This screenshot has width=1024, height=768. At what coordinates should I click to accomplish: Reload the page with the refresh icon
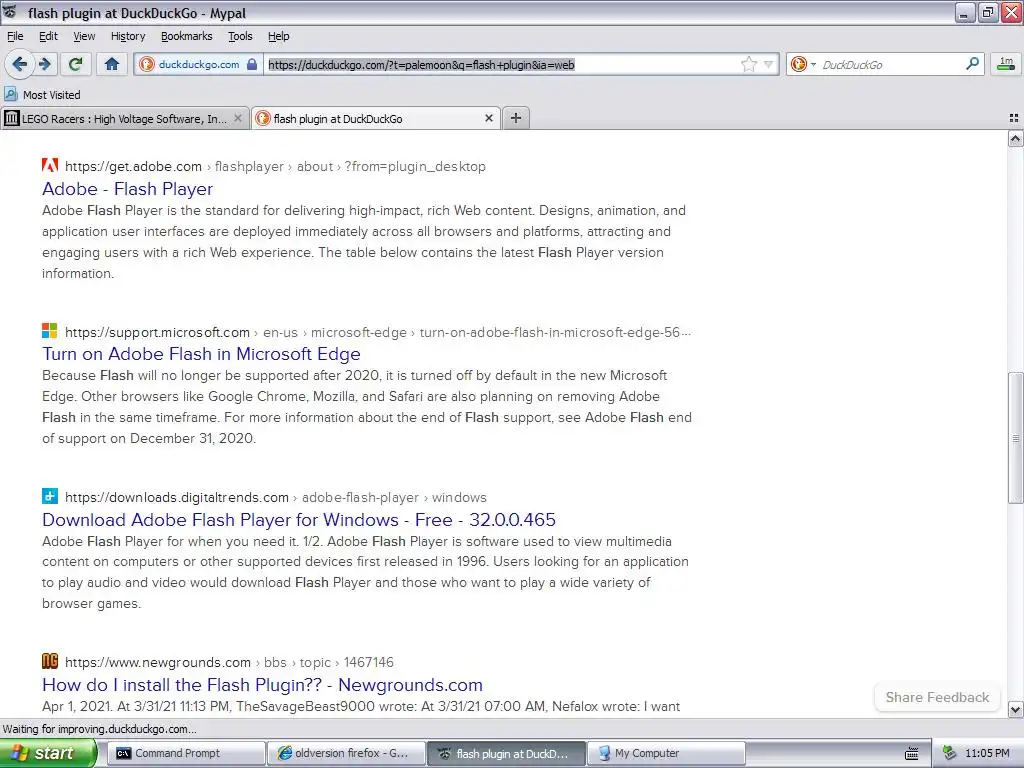pos(76,64)
